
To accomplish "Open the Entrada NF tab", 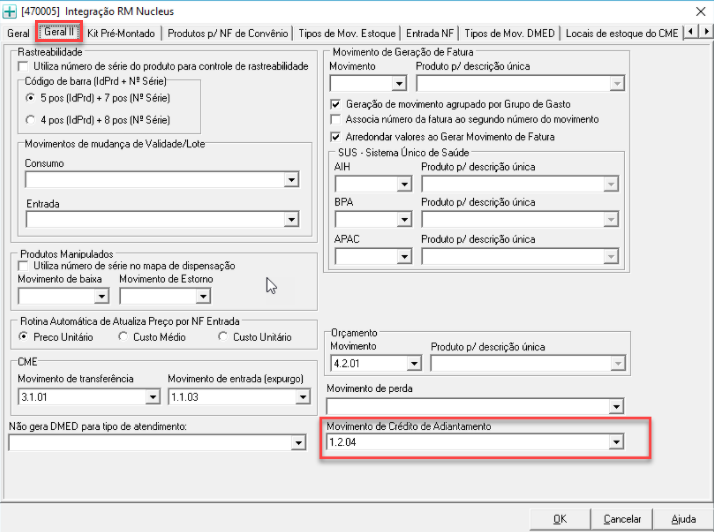I will (x=430, y=33).
